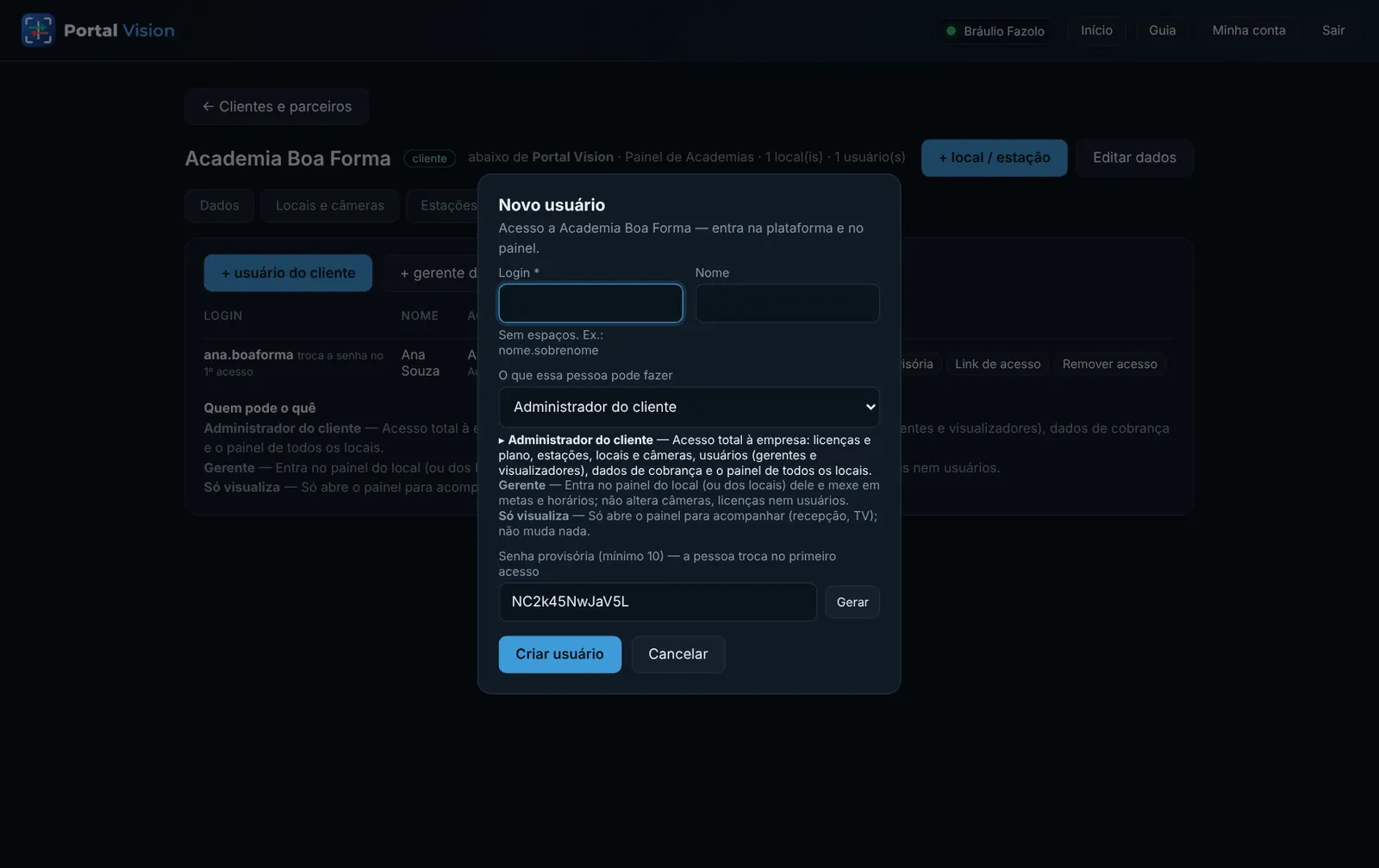This screenshot has width=1379, height=868.
Task: Click the Editar dados button
Action: 1134,158
